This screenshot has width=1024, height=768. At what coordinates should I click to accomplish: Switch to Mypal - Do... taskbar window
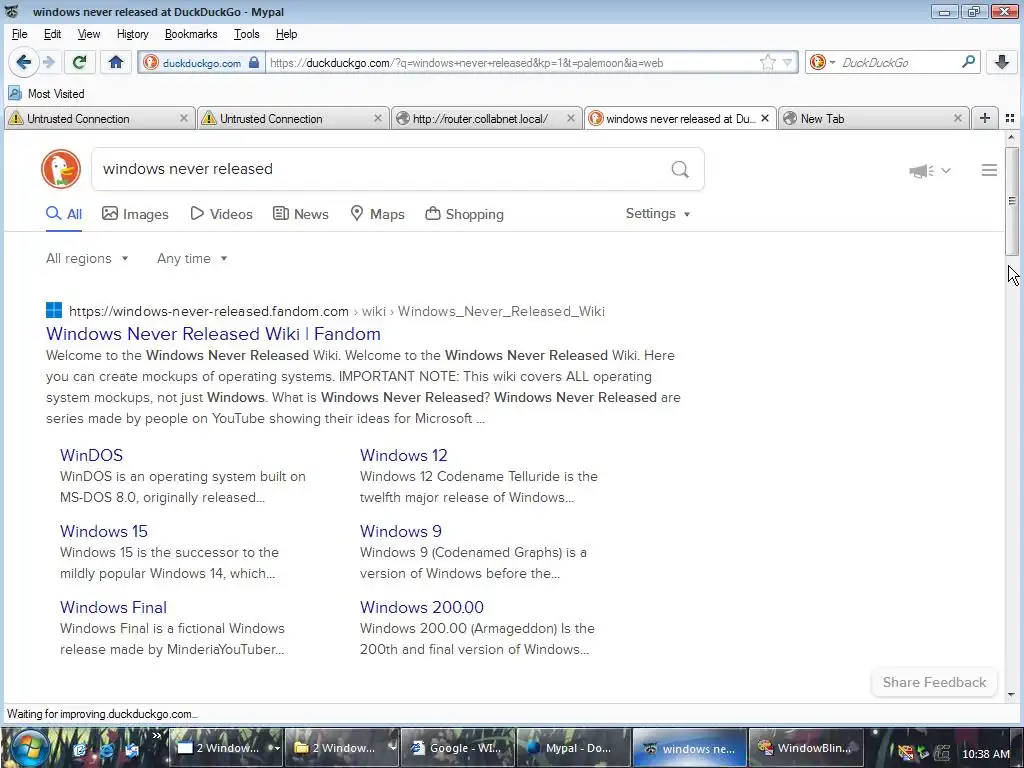coord(573,748)
